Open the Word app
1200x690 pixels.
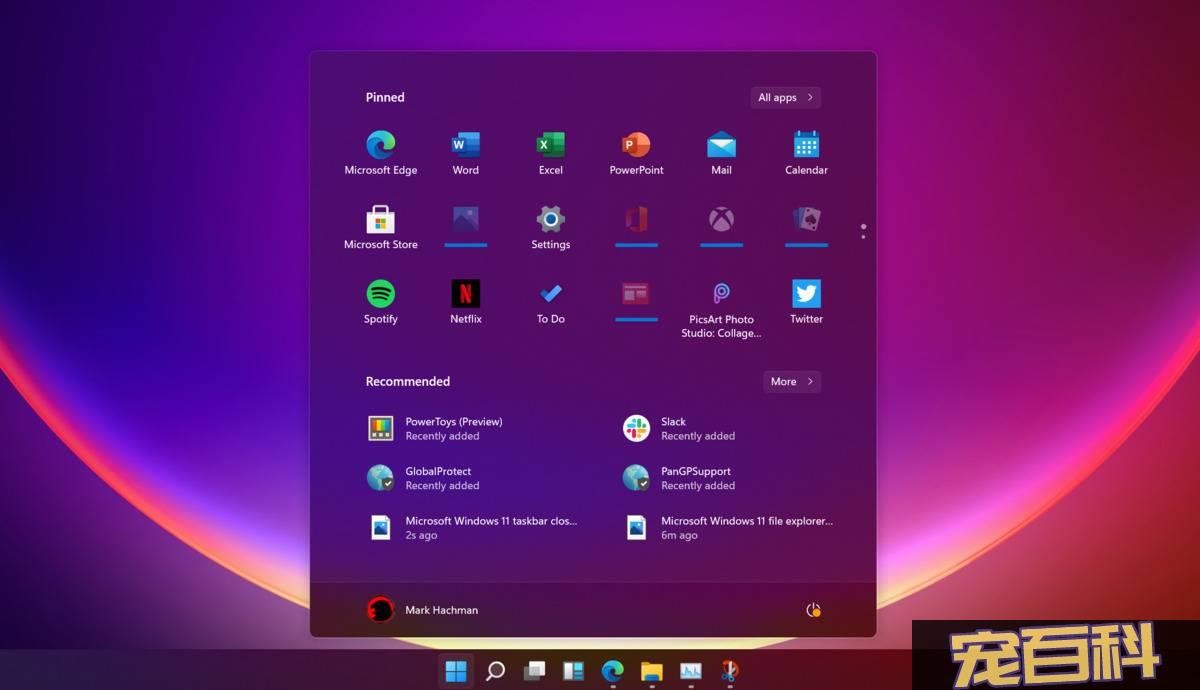[466, 145]
